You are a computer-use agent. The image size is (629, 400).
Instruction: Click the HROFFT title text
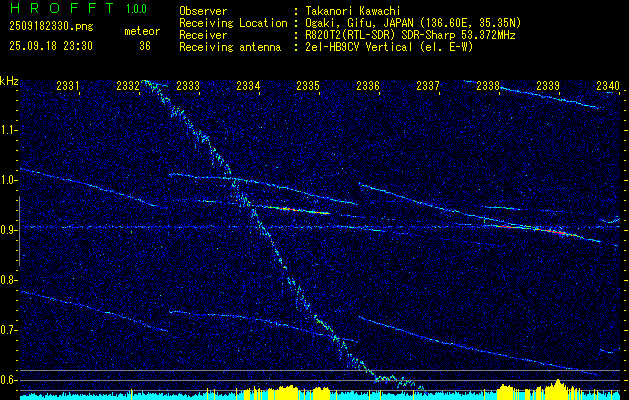click(x=62, y=8)
